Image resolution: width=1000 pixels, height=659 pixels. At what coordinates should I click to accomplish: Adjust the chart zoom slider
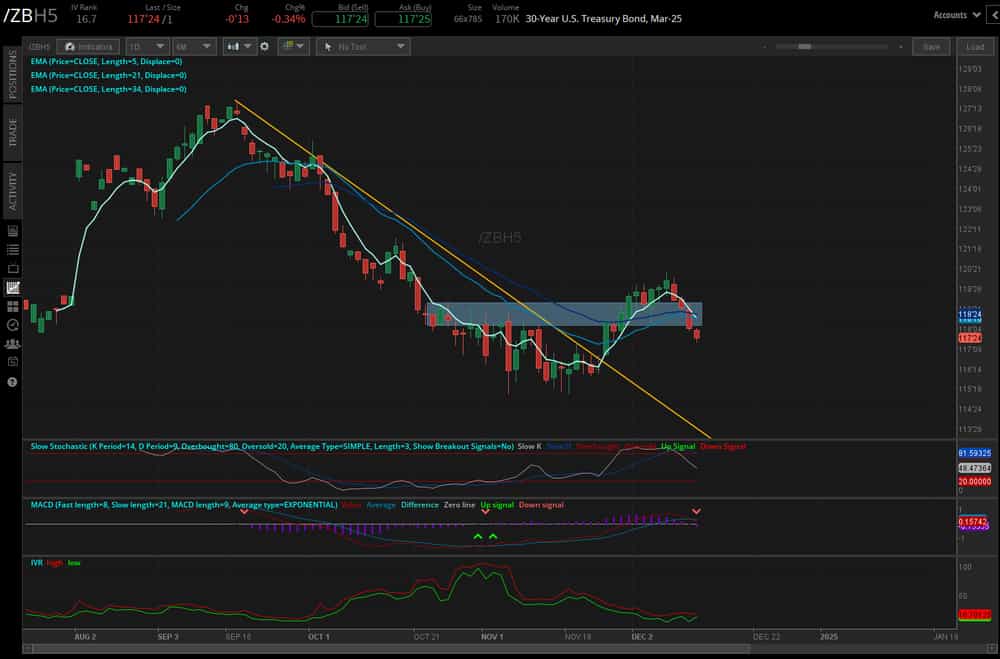pyautogui.click(x=805, y=45)
